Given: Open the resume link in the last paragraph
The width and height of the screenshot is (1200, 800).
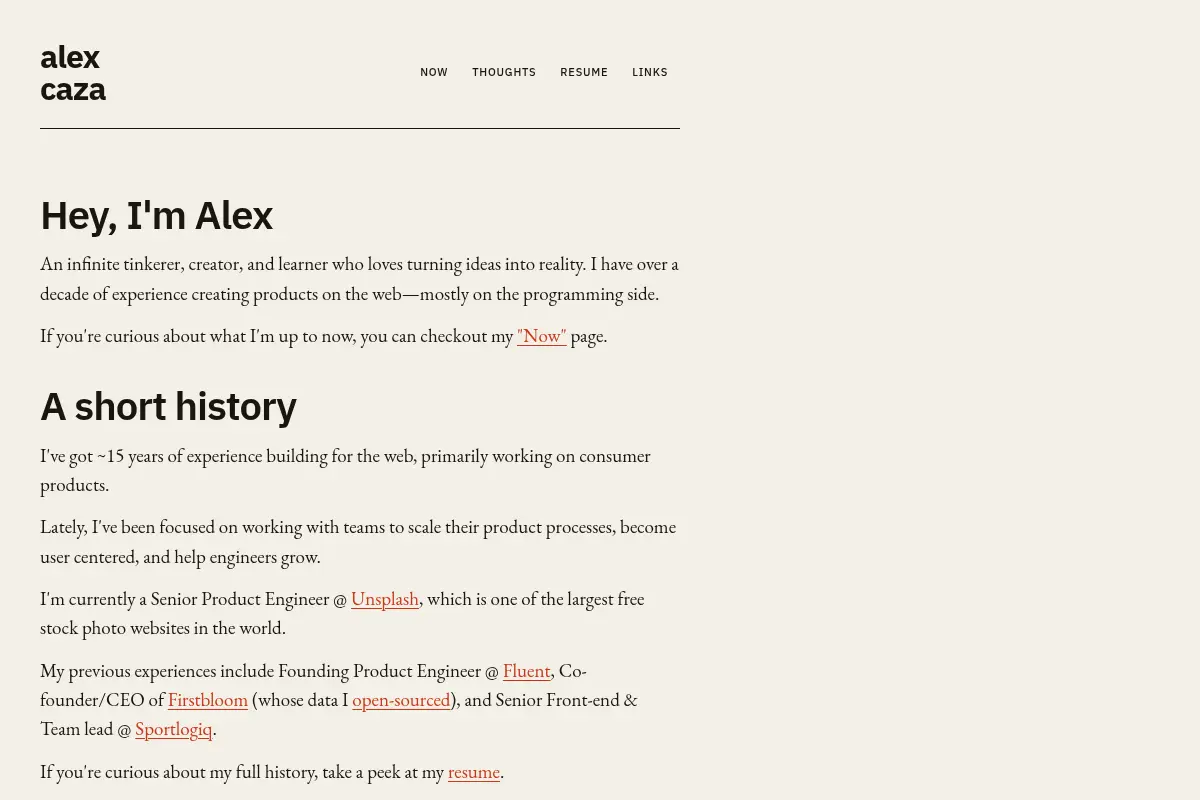Looking at the screenshot, I should click(x=474, y=772).
